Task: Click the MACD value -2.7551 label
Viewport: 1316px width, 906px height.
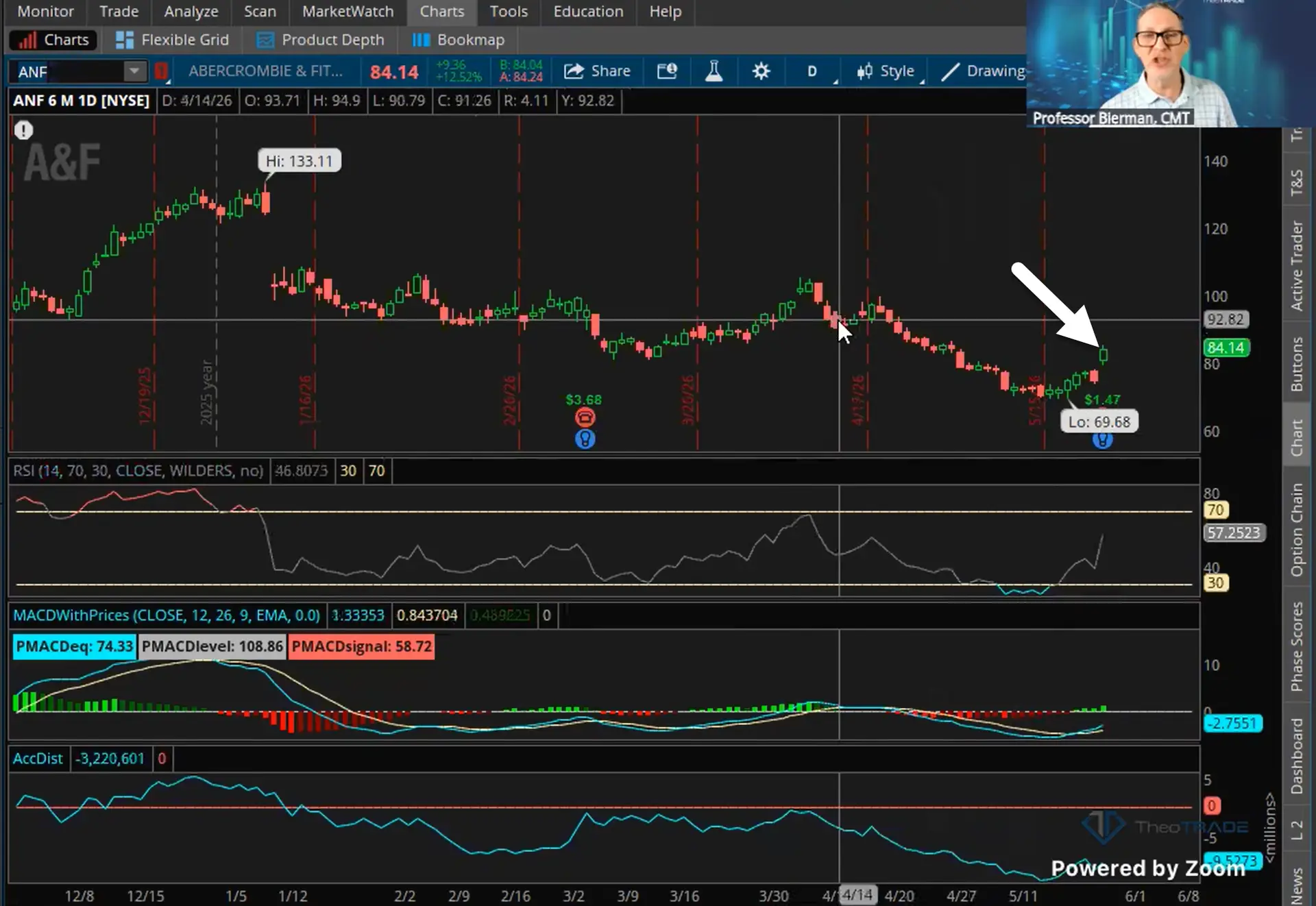Action: coord(1232,723)
